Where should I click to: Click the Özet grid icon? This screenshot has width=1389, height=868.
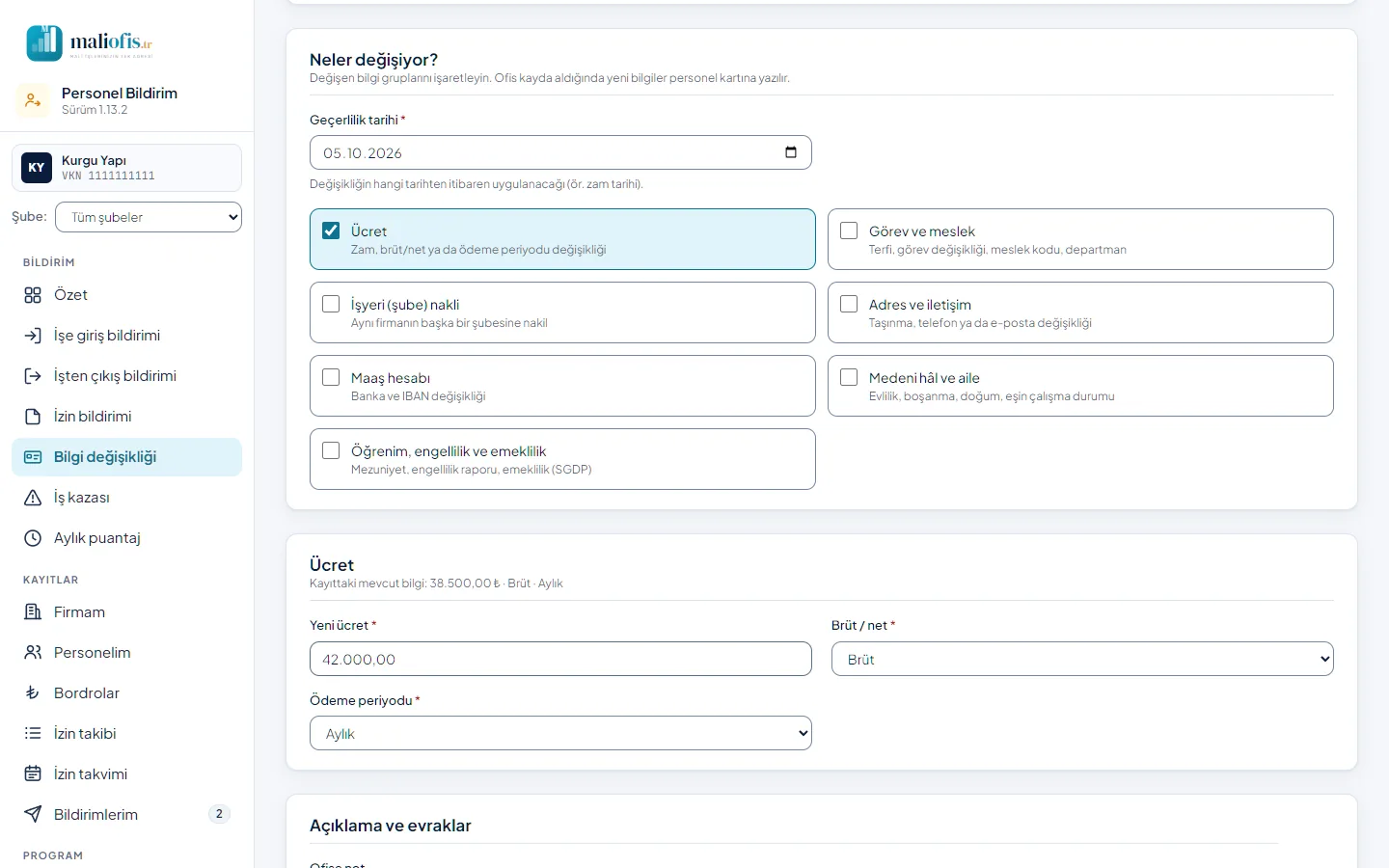[33, 295]
